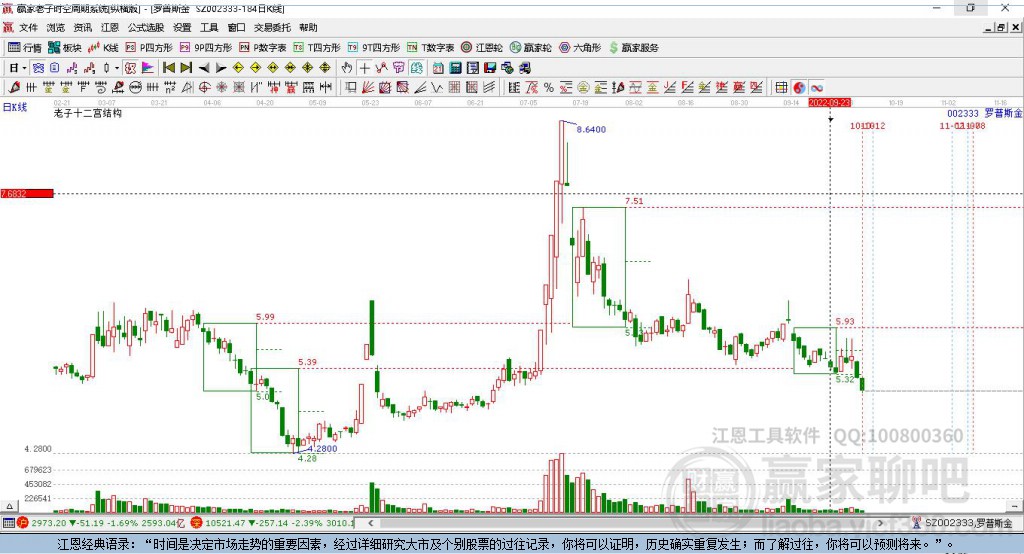The width and height of the screenshot is (1024, 554).
Task: Launch the calculator tool
Action: 455,68
